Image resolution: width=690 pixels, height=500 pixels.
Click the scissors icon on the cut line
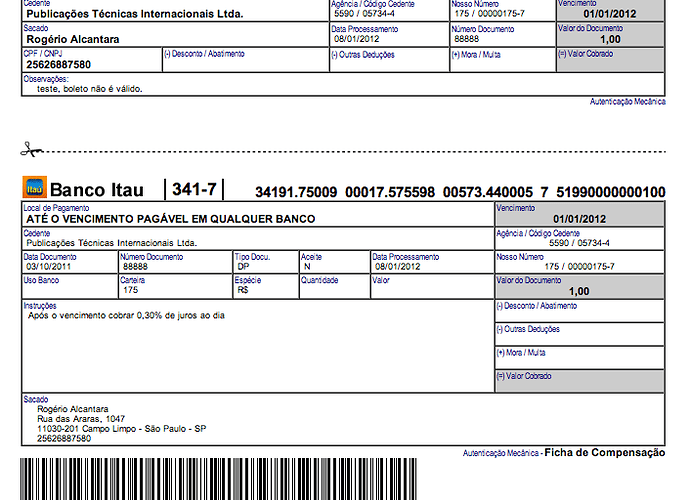click(x=32, y=150)
